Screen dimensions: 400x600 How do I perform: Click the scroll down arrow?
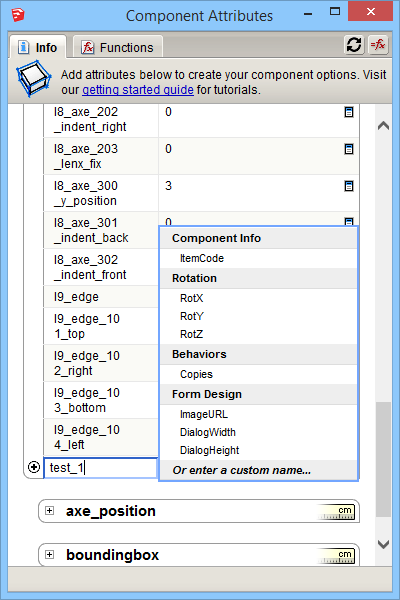coord(383,544)
